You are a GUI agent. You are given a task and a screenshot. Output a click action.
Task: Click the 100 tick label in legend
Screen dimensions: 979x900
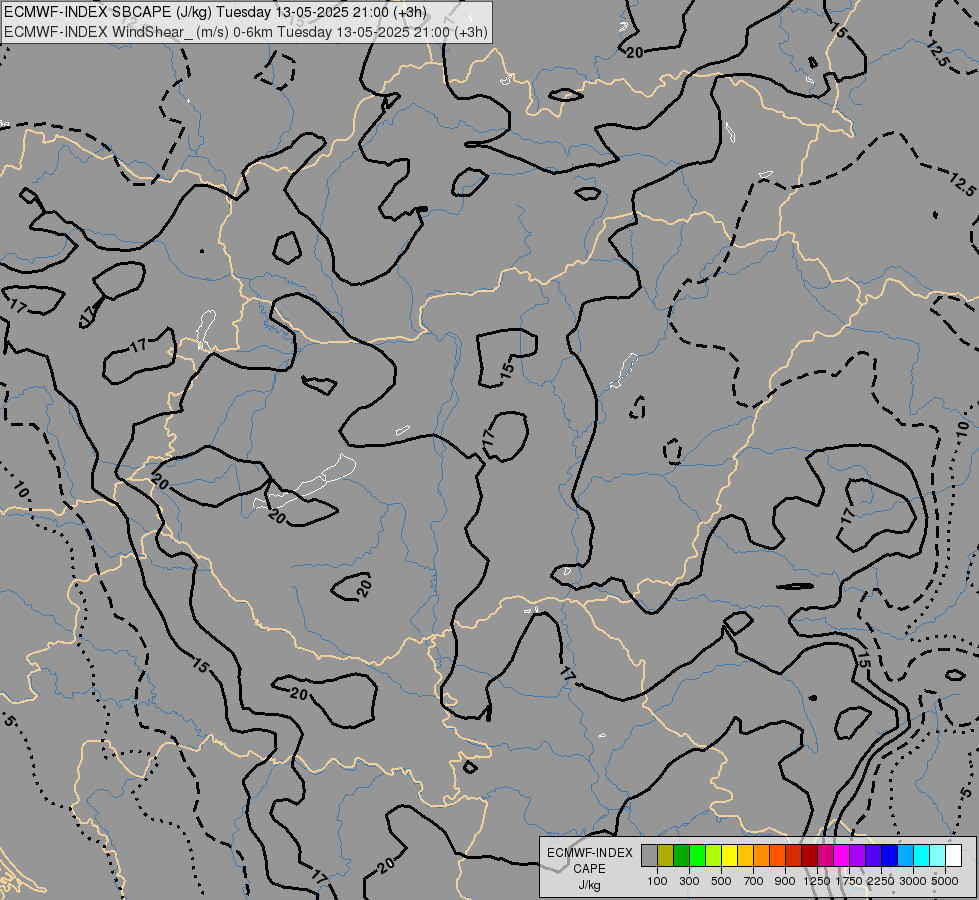pos(657,881)
